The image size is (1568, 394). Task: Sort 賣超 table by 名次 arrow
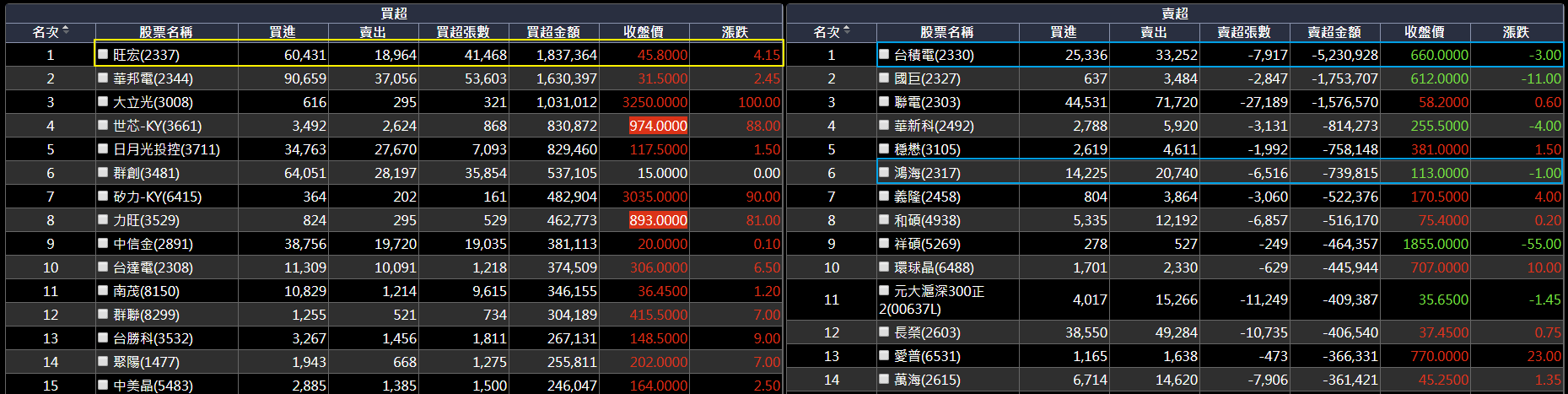click(x=847, y=31)
